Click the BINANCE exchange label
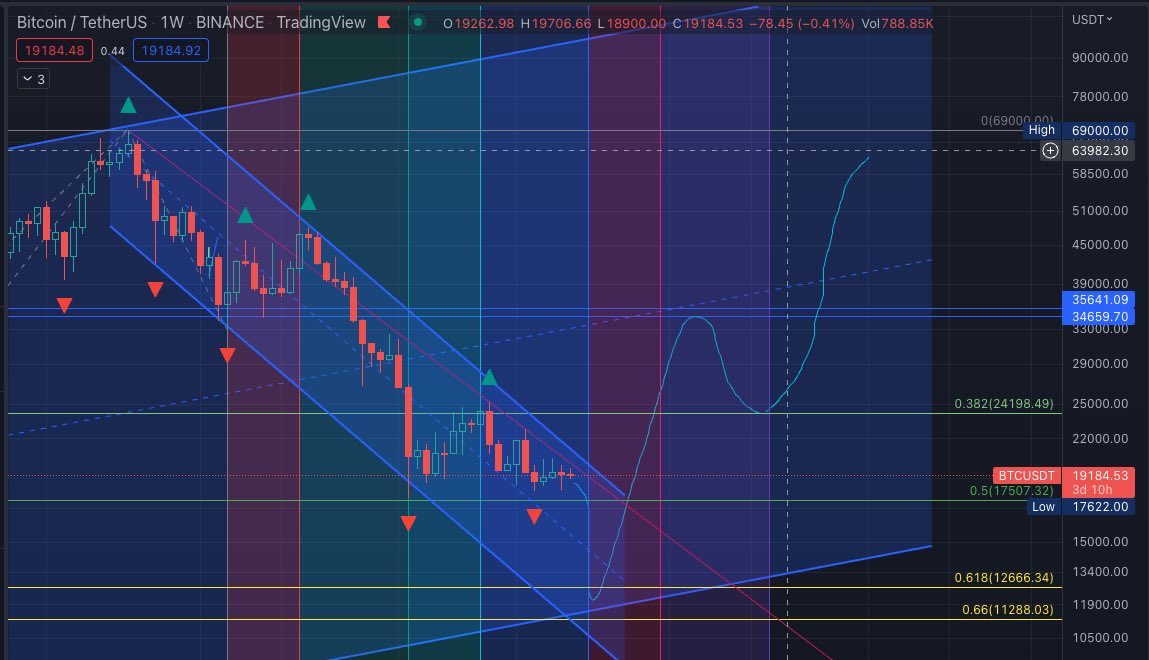This screenshot has width=1149, height=660. (x=229, y=23)
